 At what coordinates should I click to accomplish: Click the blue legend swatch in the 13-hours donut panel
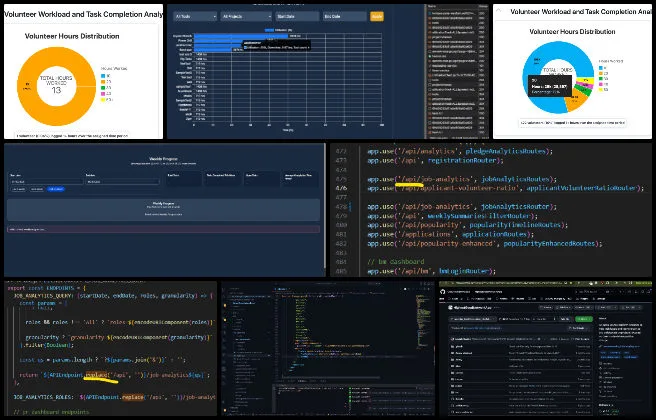point(103,76)
